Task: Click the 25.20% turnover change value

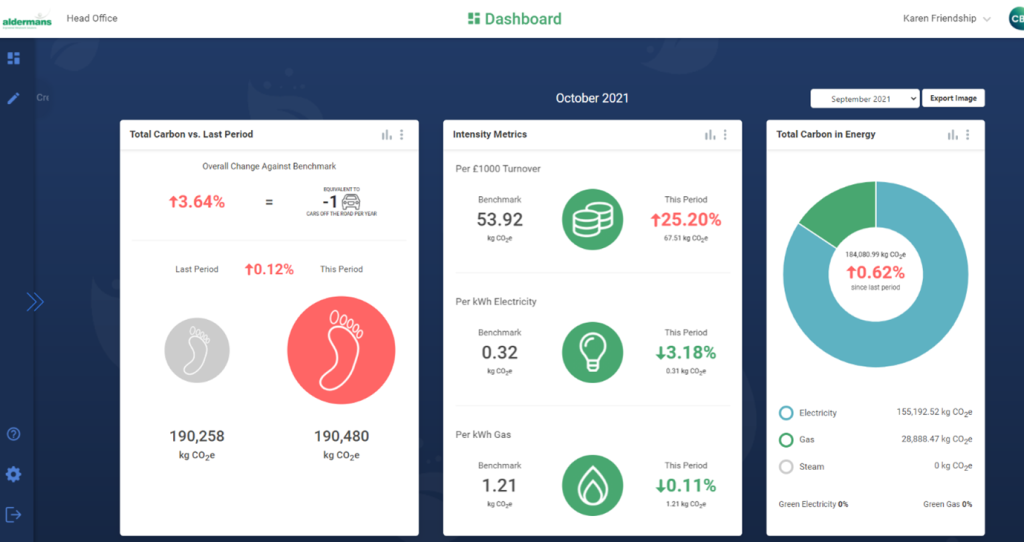Action: pyautogui.click(x=686, y=220)
